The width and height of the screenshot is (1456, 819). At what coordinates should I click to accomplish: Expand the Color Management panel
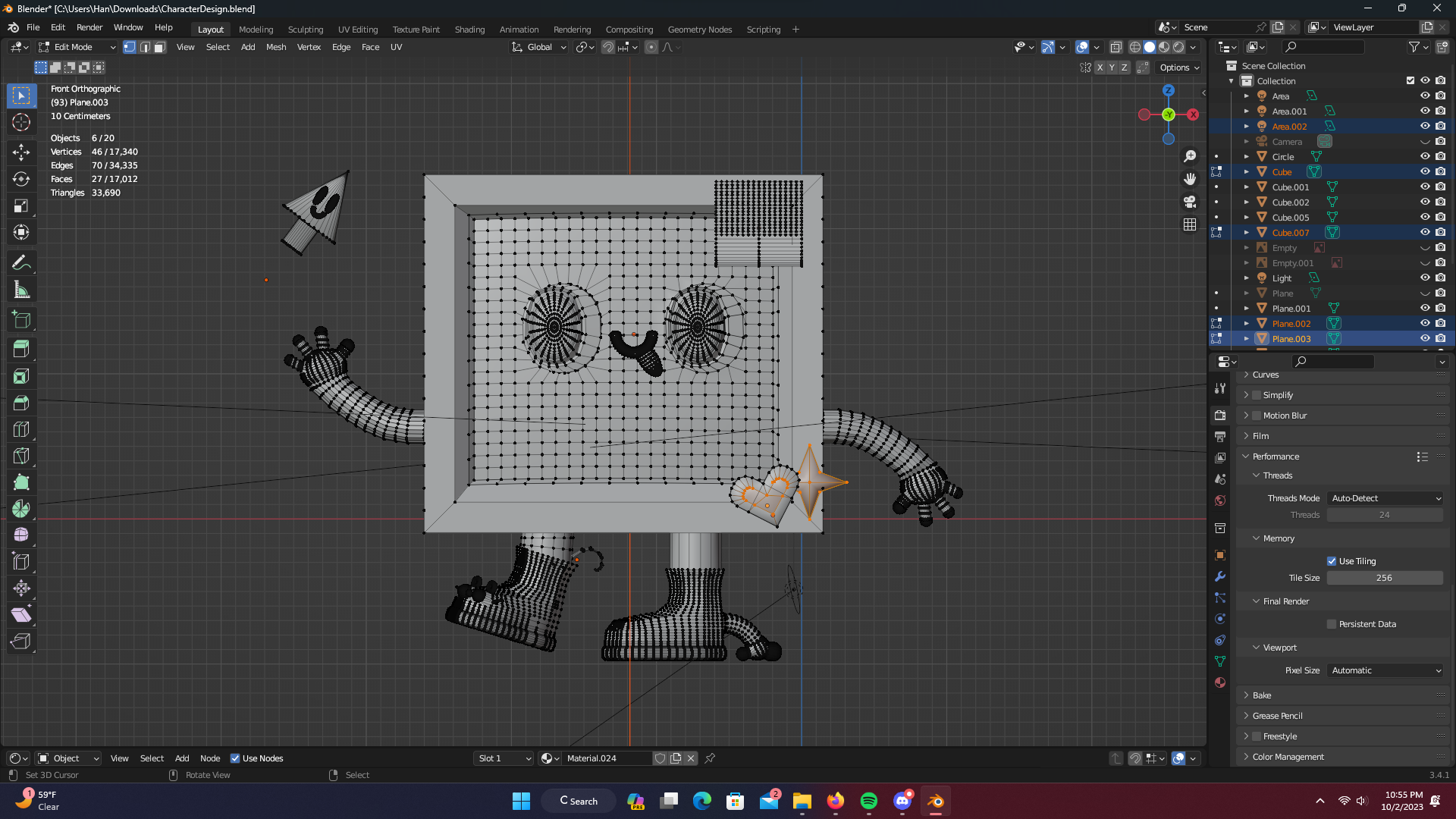pos(1288,757)
